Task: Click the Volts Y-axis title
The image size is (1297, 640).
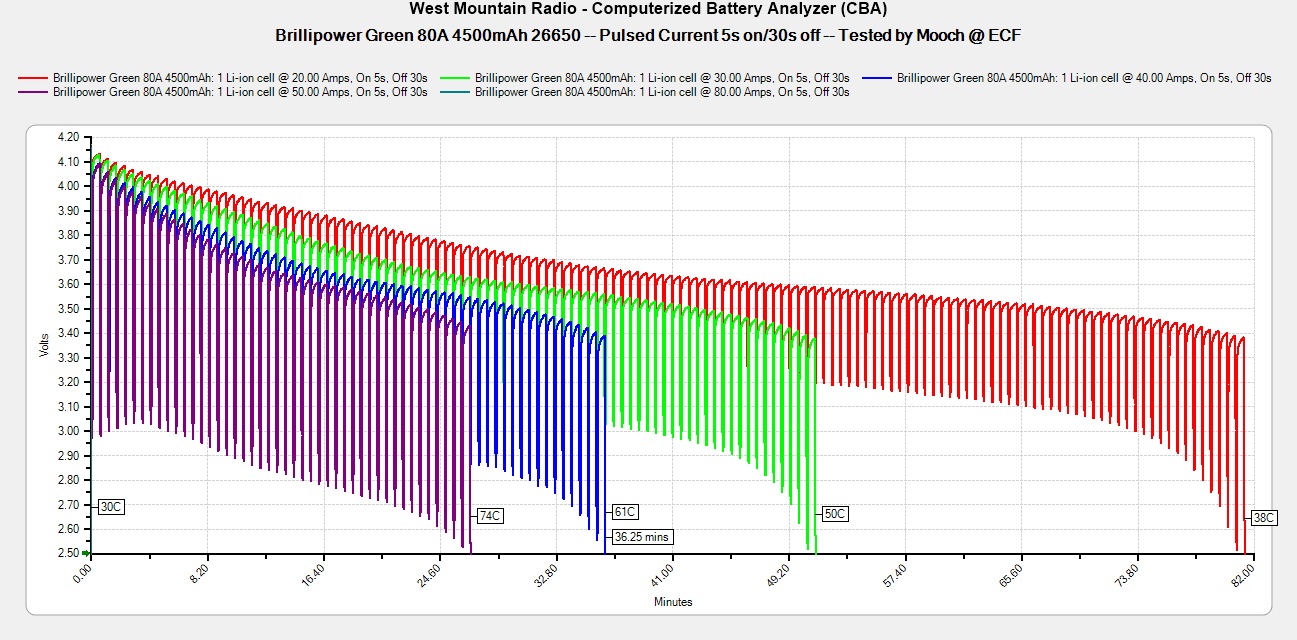Action: [44, 345]
